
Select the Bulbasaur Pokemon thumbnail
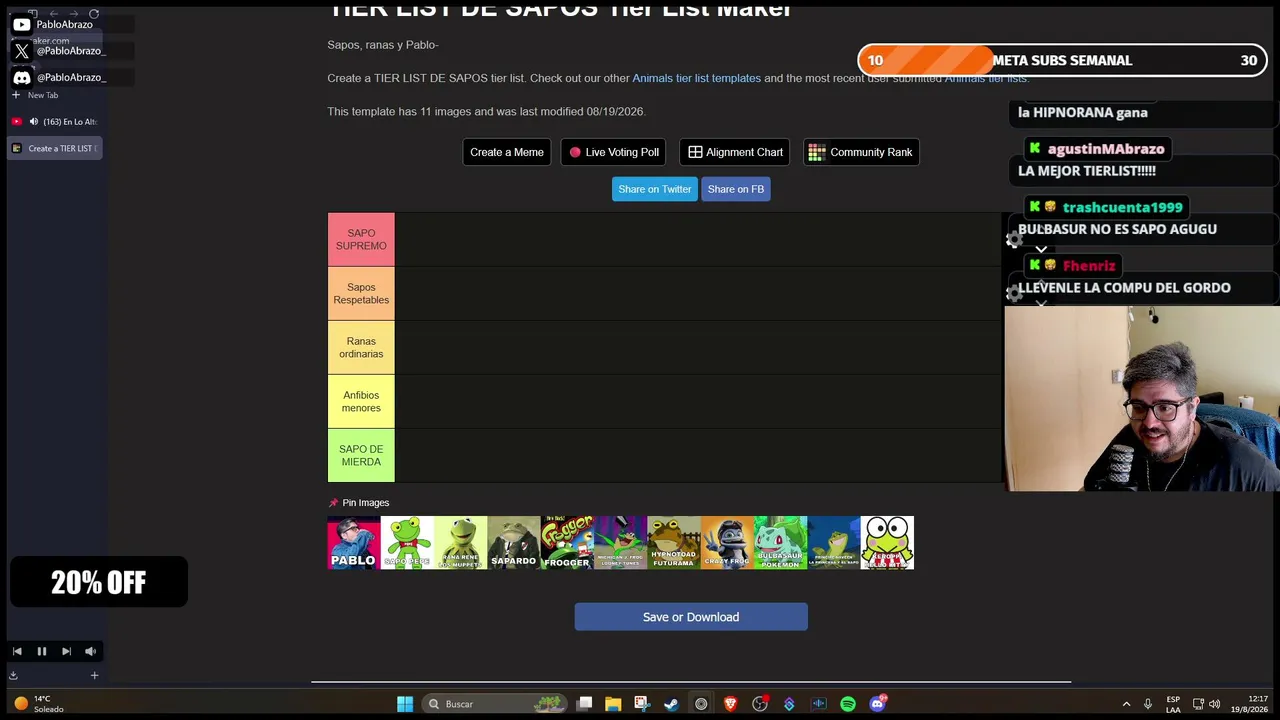[781, 543]
